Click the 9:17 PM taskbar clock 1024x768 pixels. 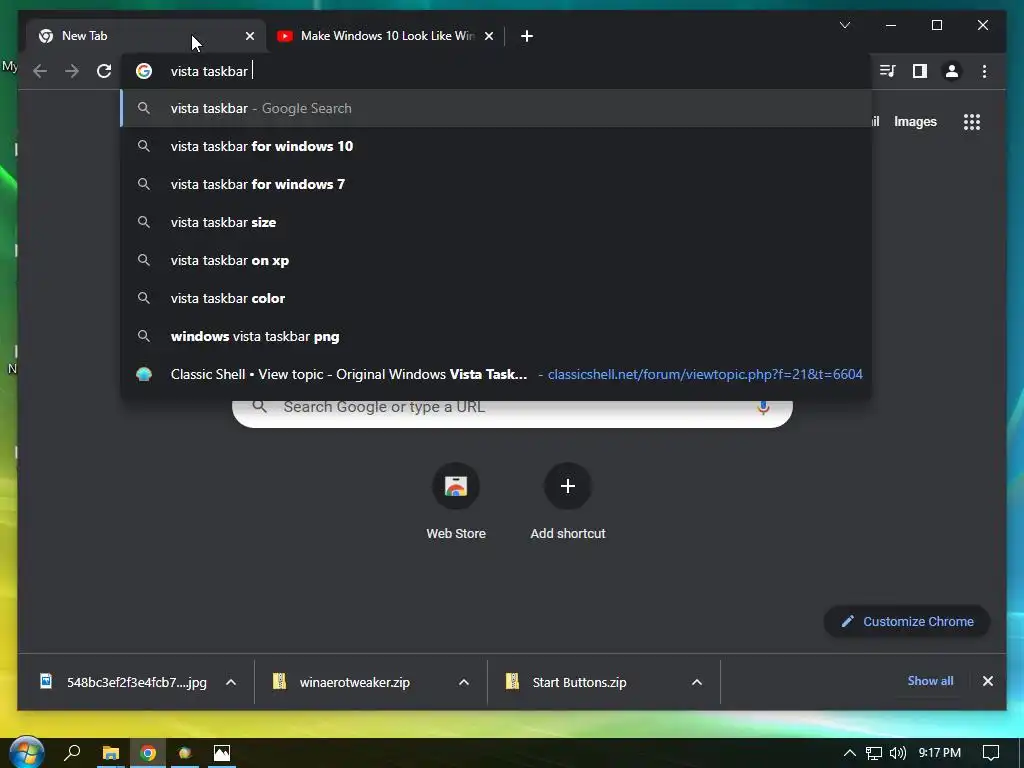click(x=939, y=753)
